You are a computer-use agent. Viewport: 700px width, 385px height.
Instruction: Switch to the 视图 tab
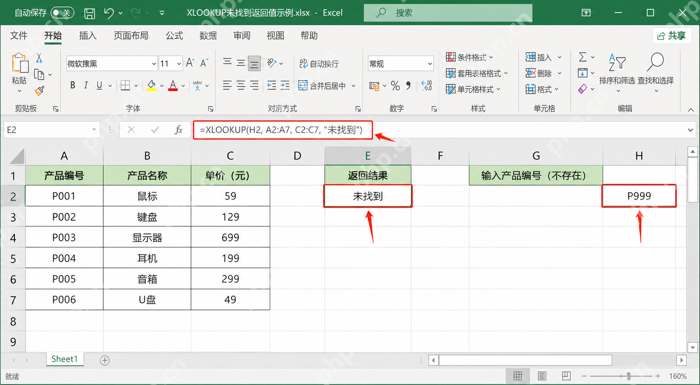coord(275,36)
